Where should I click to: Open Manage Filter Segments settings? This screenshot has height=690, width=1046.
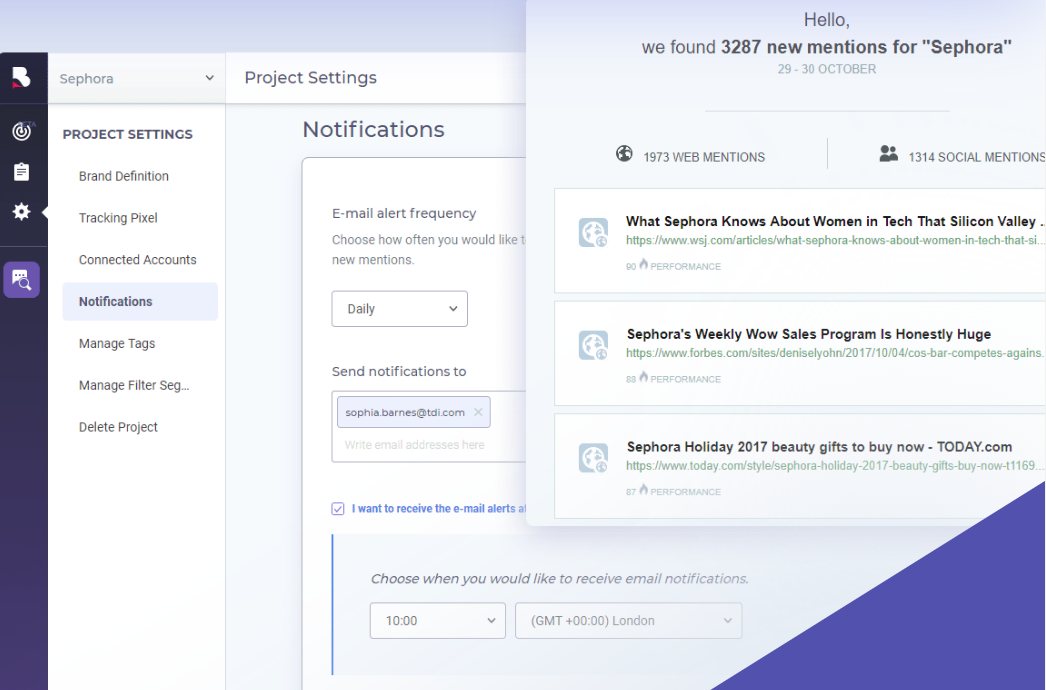click(134, 386)
